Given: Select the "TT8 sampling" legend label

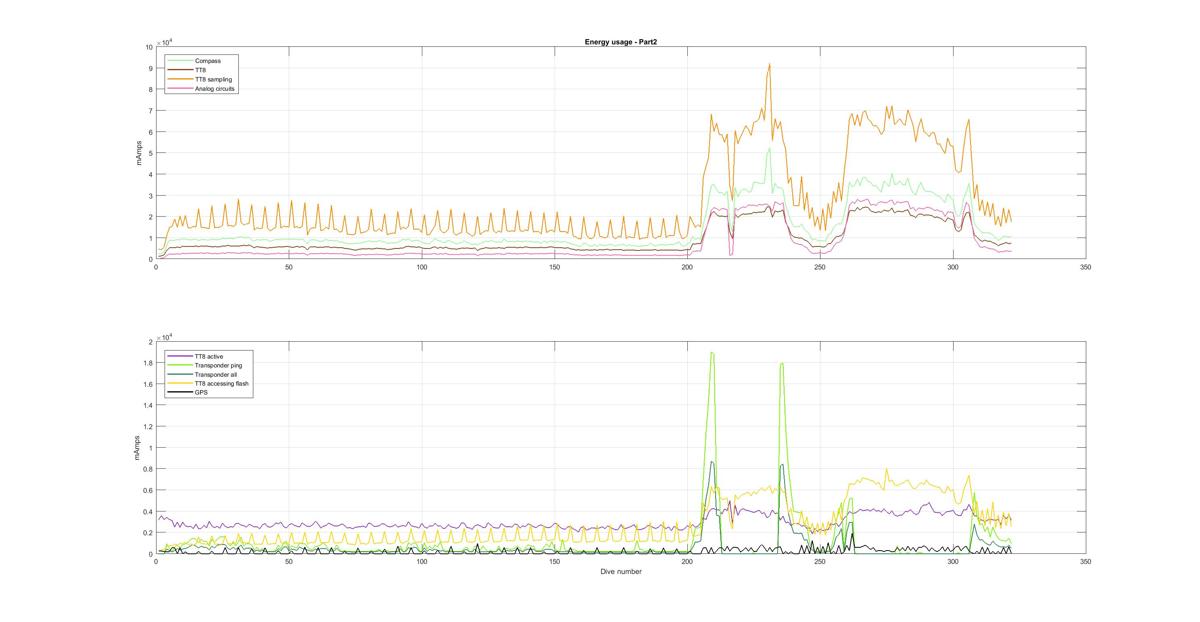Looking at the screenshot, I should point(213,79).
